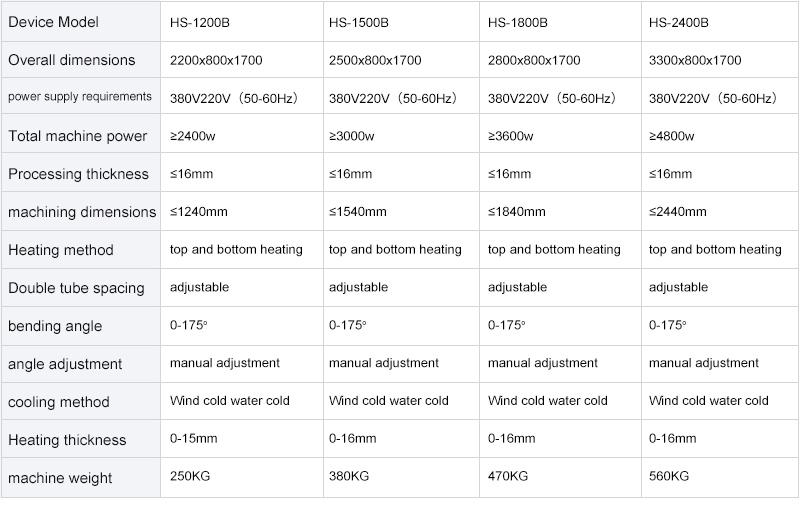Select the 250KG machine weight cell

242,477
